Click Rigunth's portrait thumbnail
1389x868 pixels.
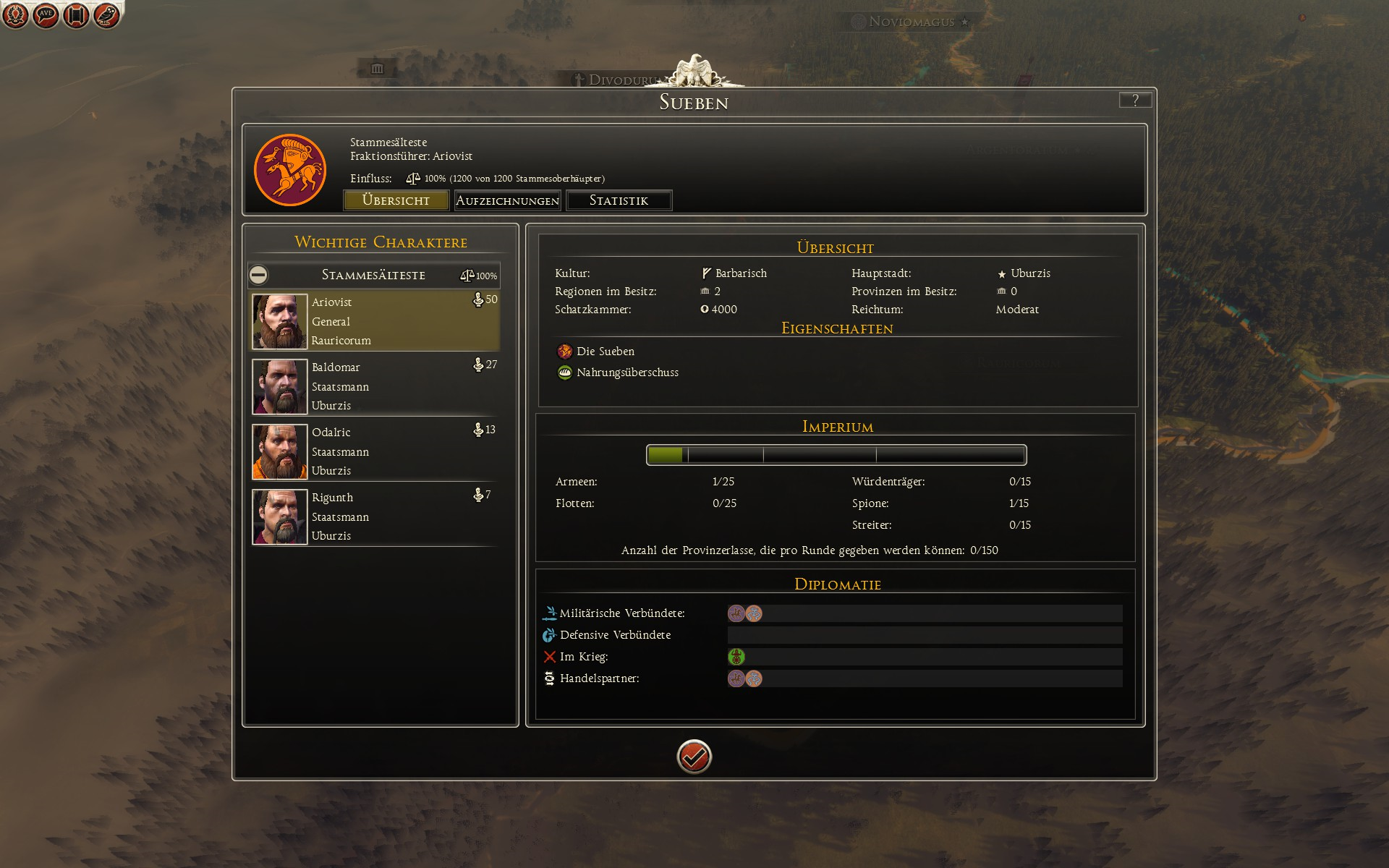point(279,516)
